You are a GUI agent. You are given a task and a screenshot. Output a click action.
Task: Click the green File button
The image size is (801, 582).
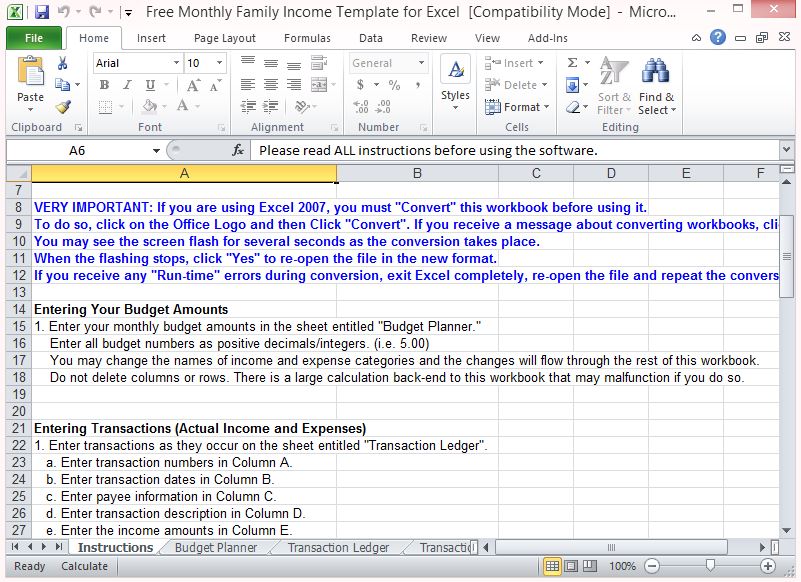click(x=33, y=38)
